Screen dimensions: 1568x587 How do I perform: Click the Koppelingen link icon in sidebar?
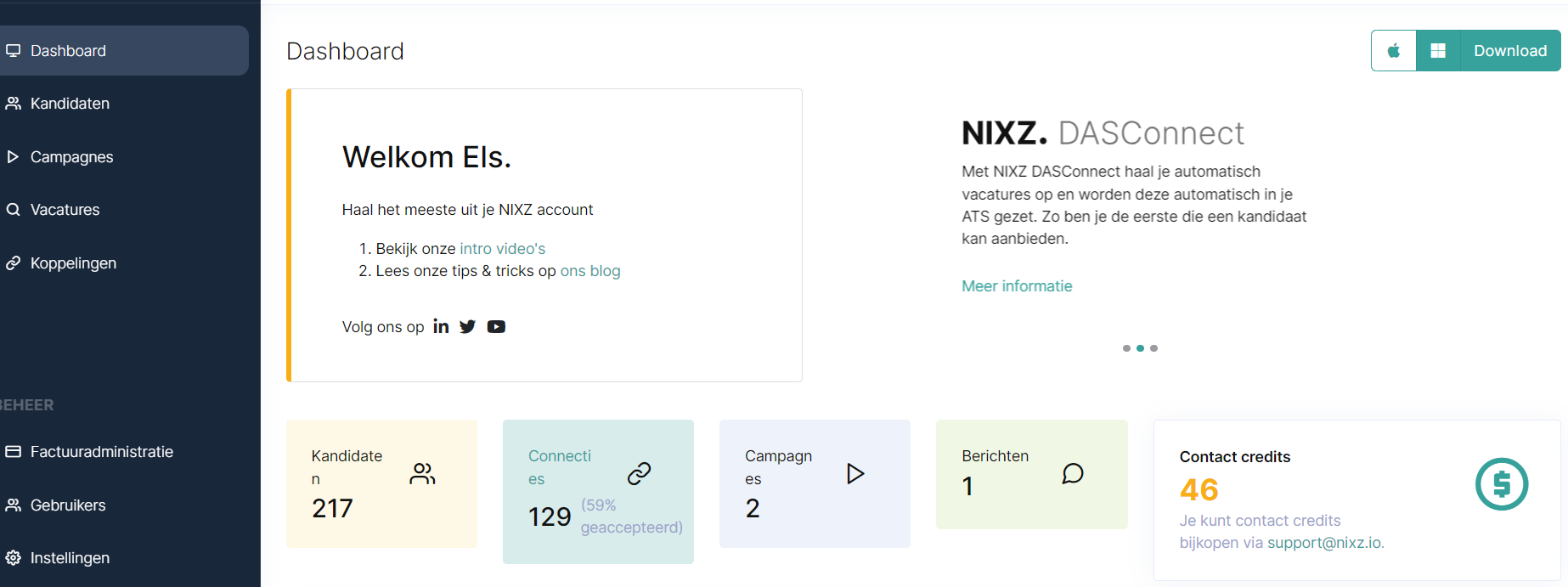tap(13, 263)
